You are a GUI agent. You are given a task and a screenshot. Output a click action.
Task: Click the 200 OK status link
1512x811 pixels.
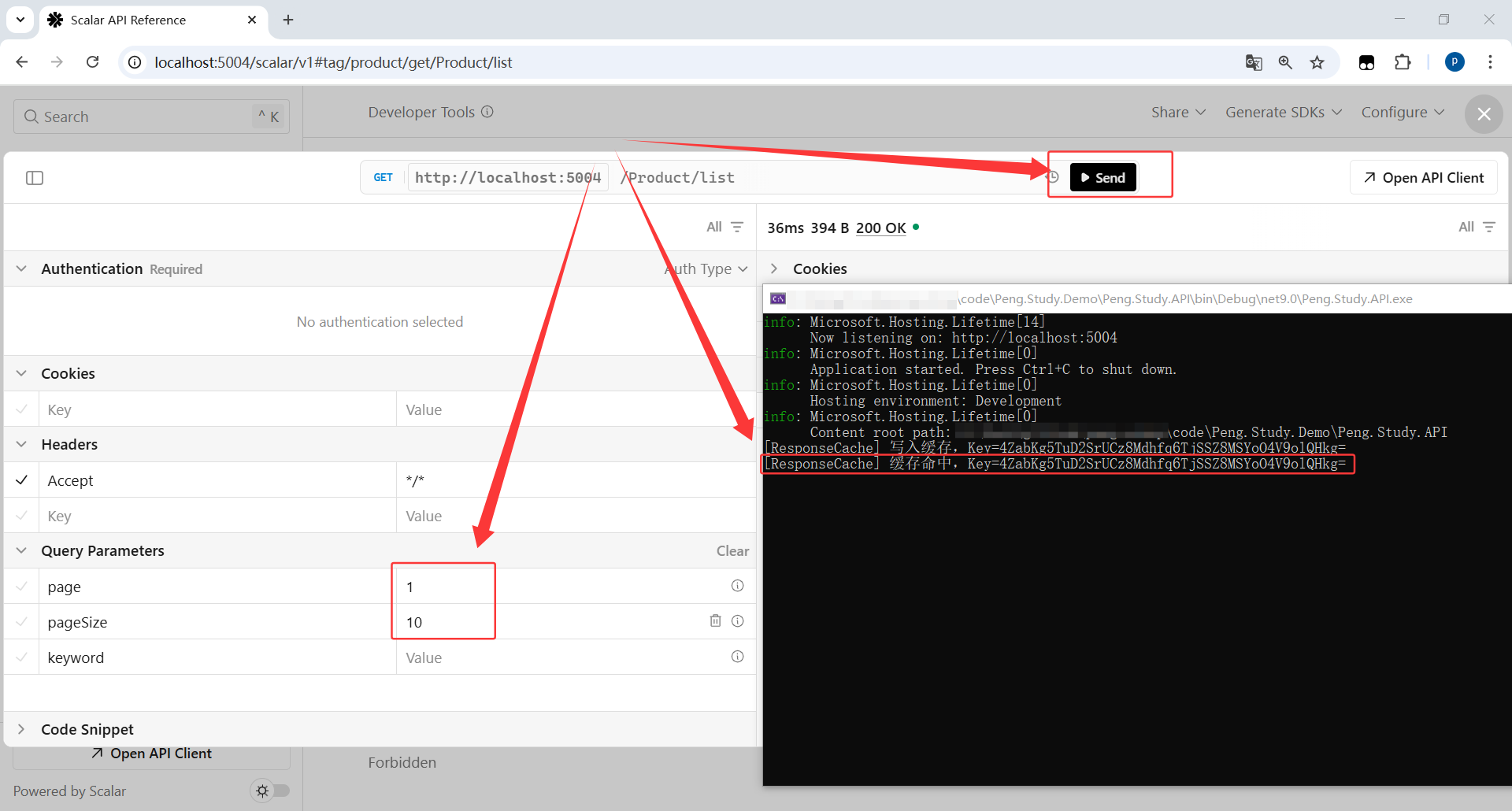coord(880,228)
